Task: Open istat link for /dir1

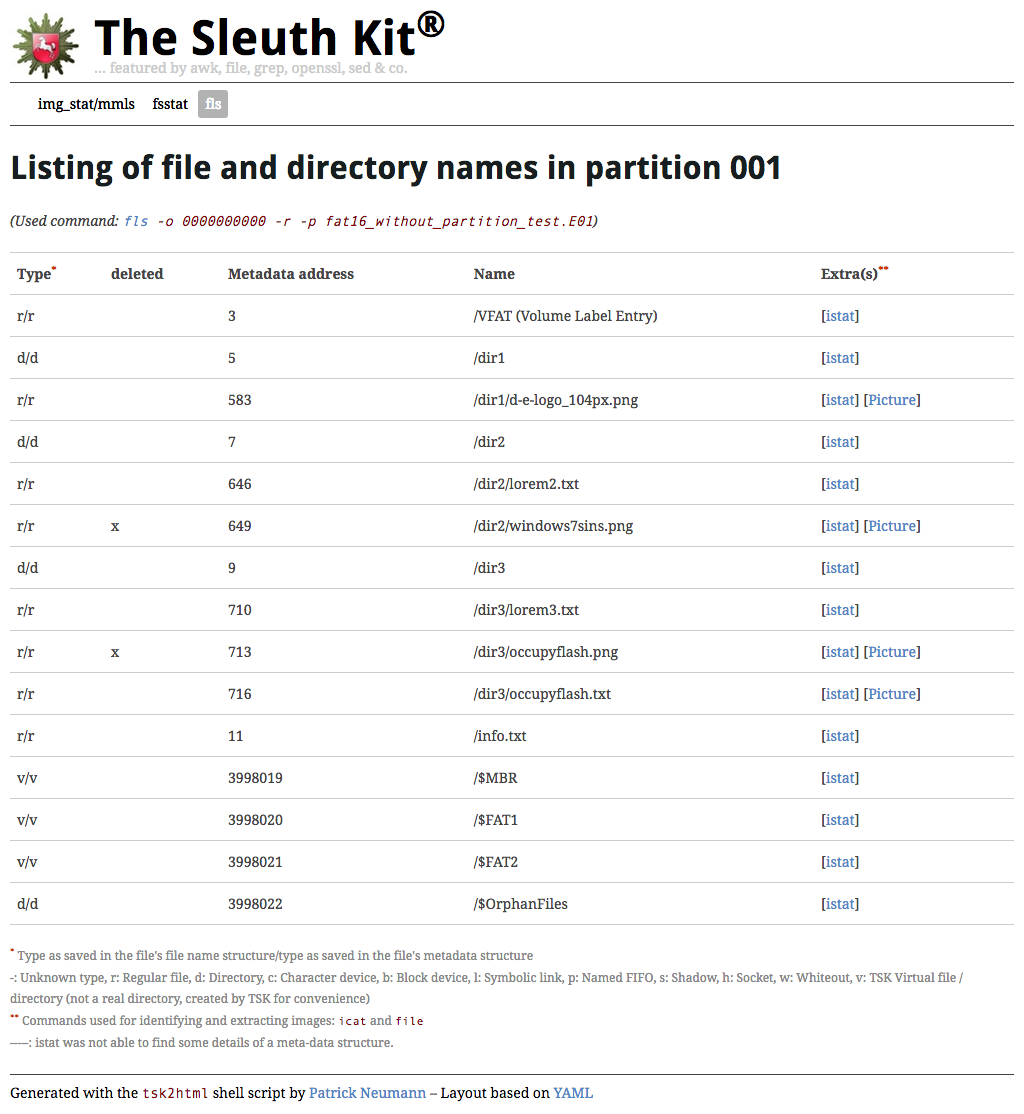Action: (840, 357)
